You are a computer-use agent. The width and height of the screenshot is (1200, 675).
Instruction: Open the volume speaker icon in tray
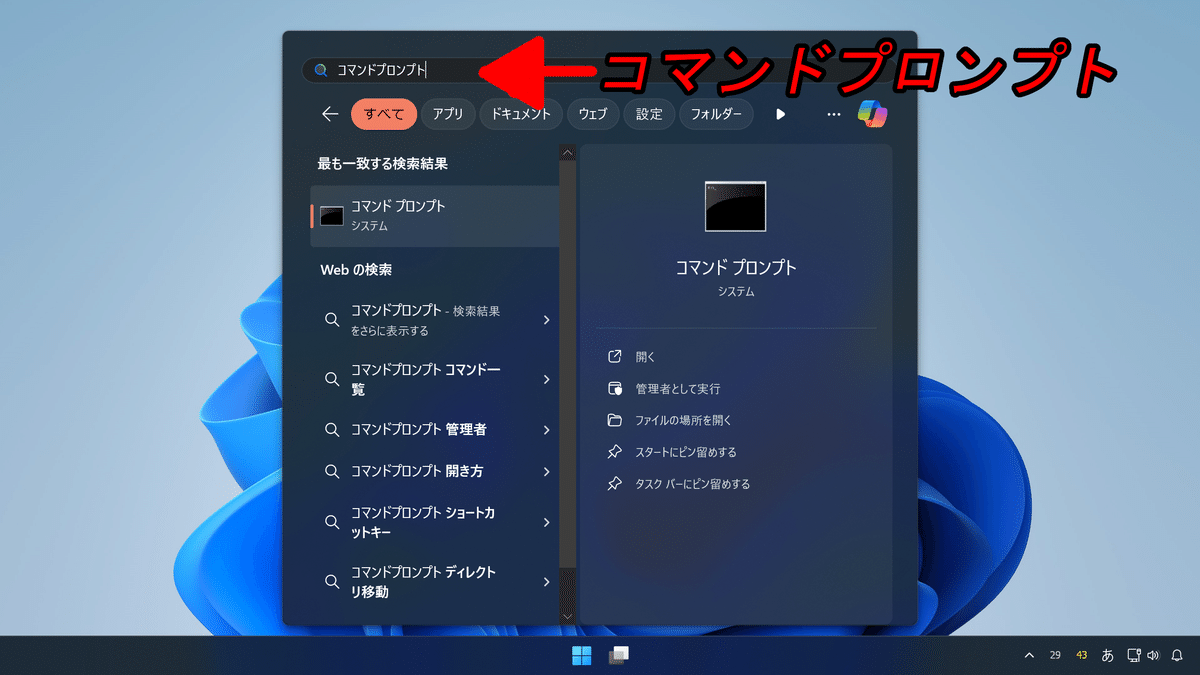point(1153,655)
